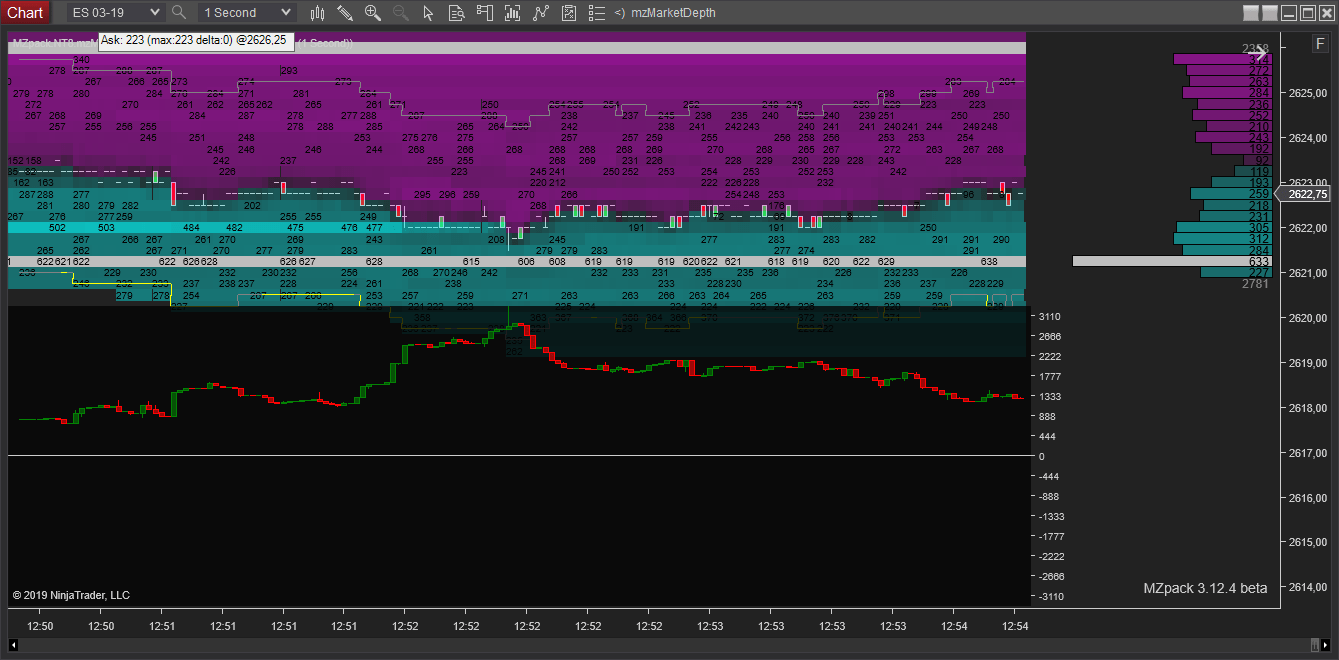Open the strategies line-graph icon
The width and height of the screenshot is (1339, 660).
(x=541, y=13)
